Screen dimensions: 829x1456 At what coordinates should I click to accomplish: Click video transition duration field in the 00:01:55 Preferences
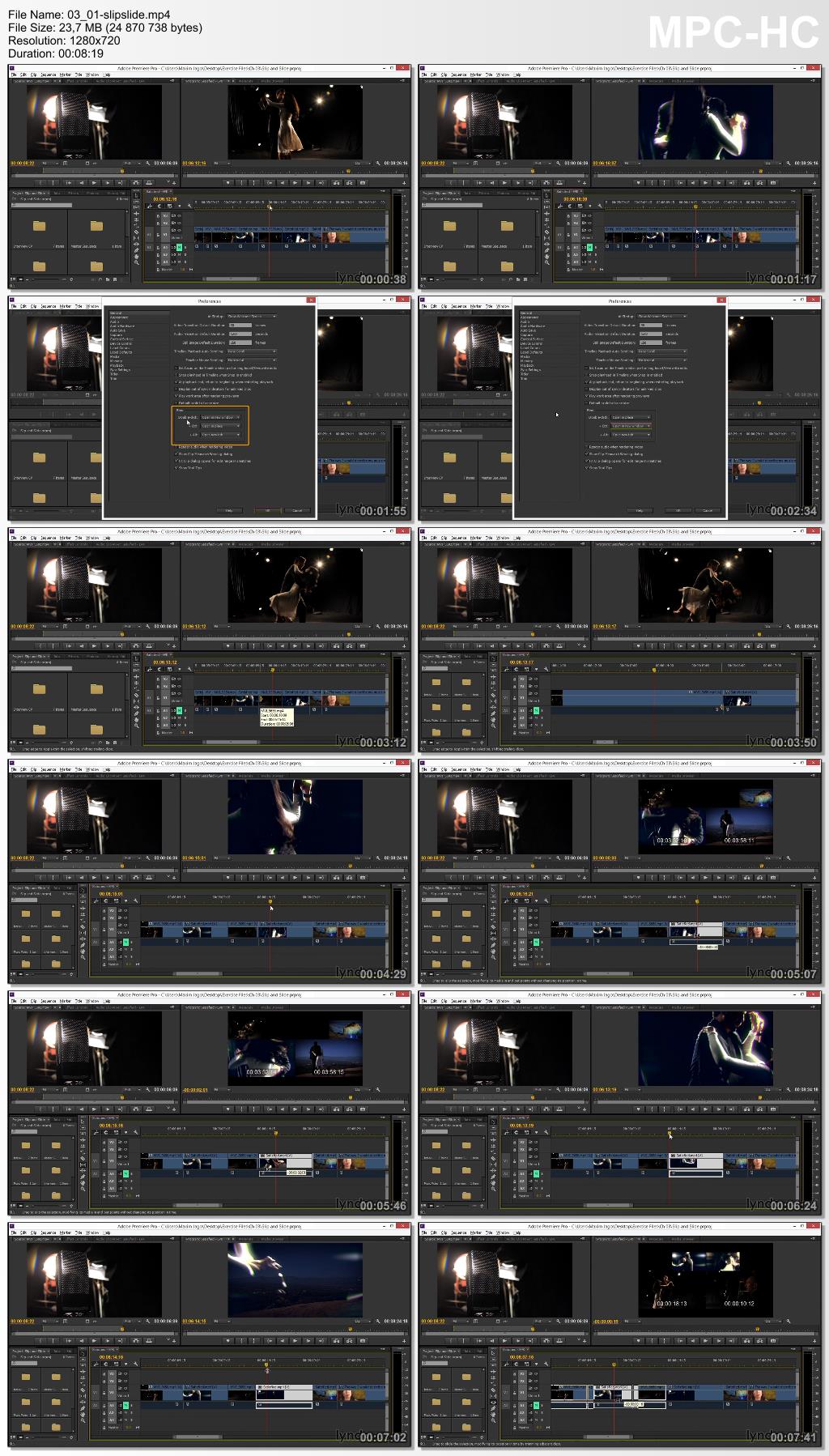point(240,326)
